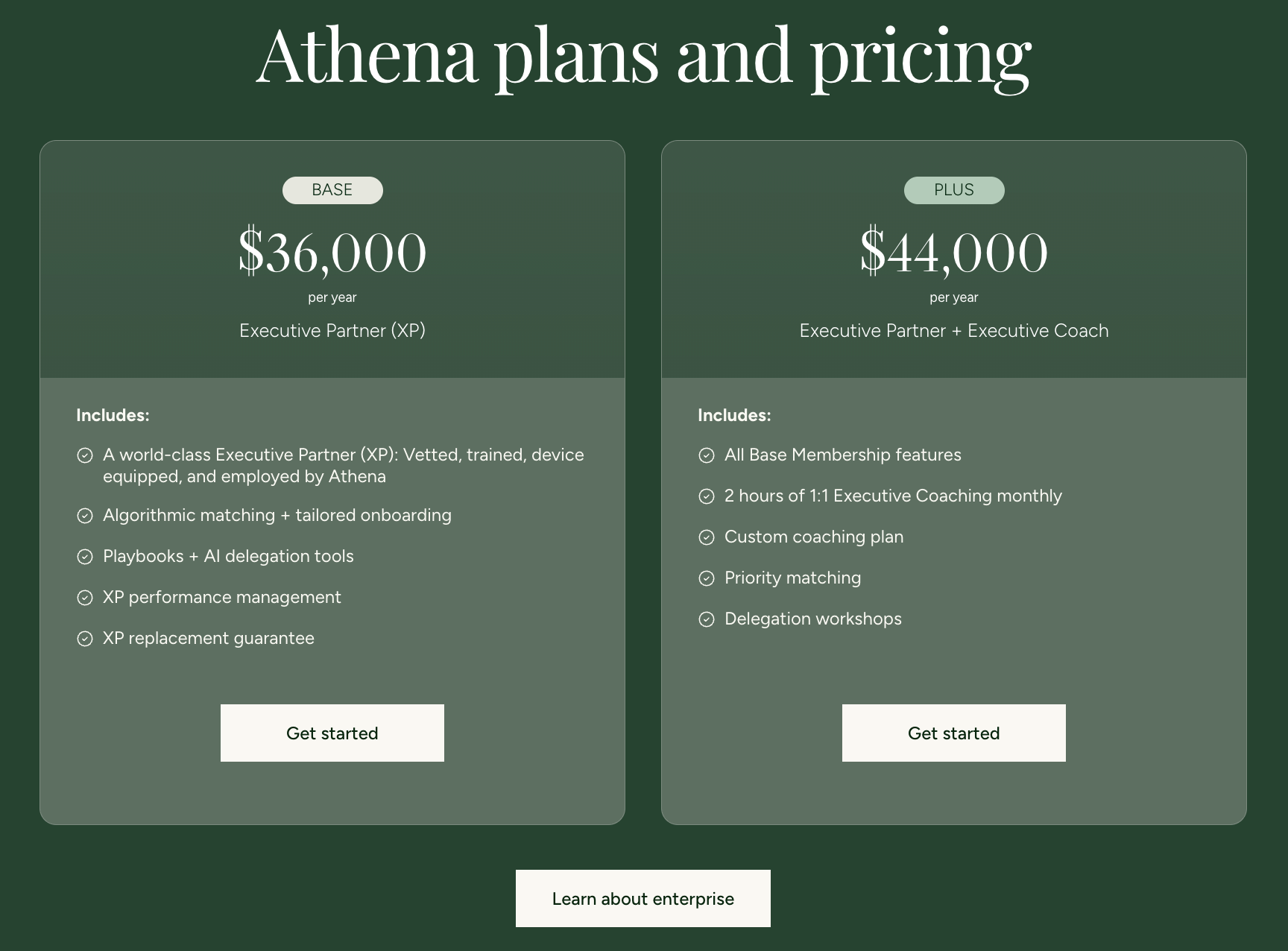The height and width of the screenshot is (951, 1288).
Task: Click Get started under the Plus plan
Action: point(954,733)
